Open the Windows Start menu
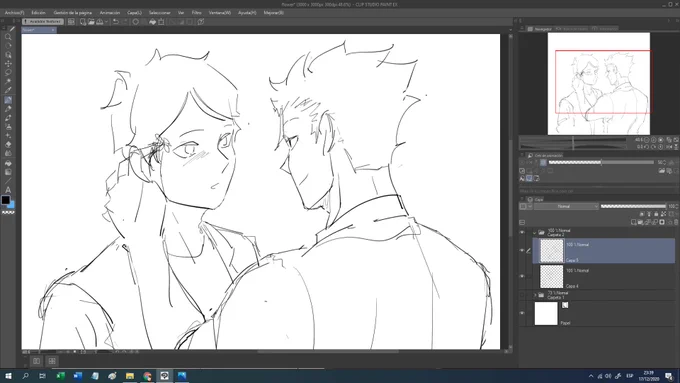This screenshot has height=383, width=680. 8,376
